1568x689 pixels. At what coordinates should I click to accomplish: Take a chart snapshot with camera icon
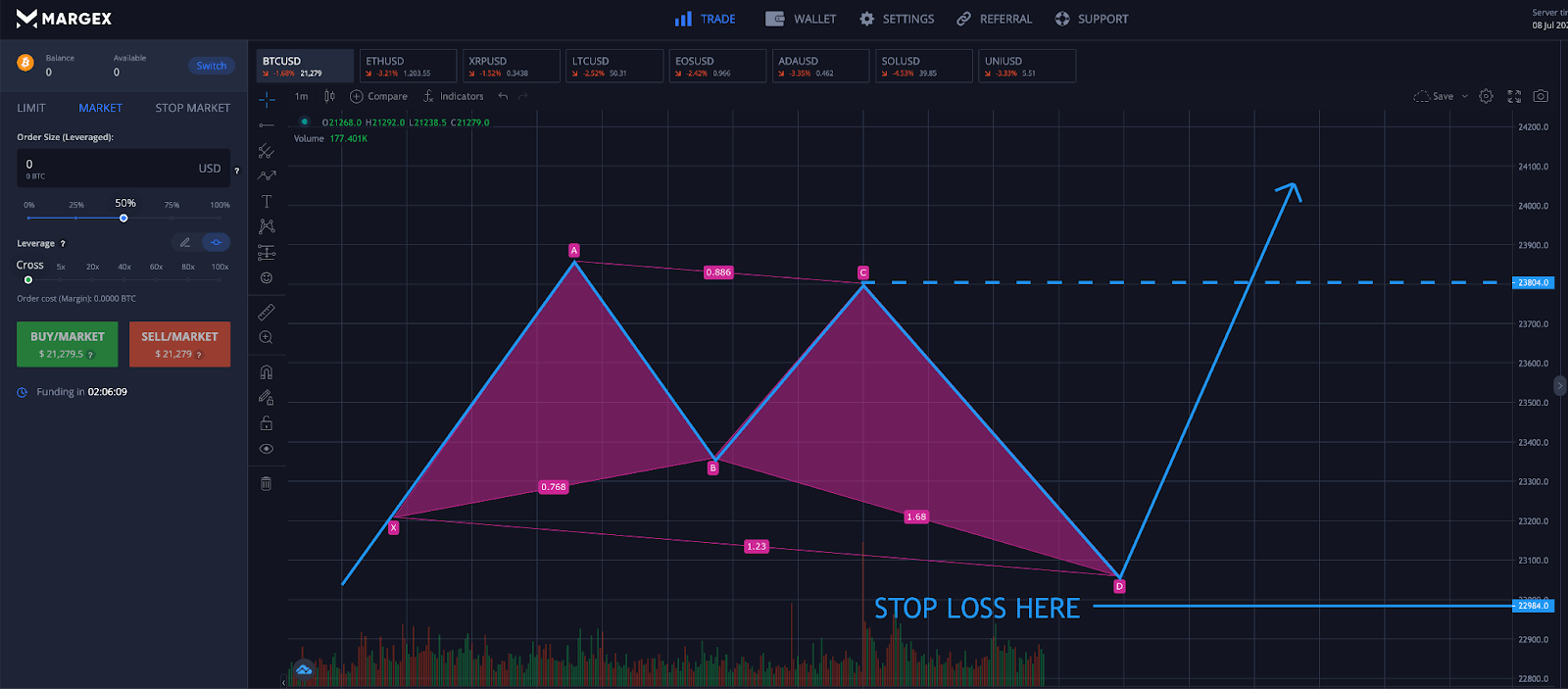point(1541,96)
